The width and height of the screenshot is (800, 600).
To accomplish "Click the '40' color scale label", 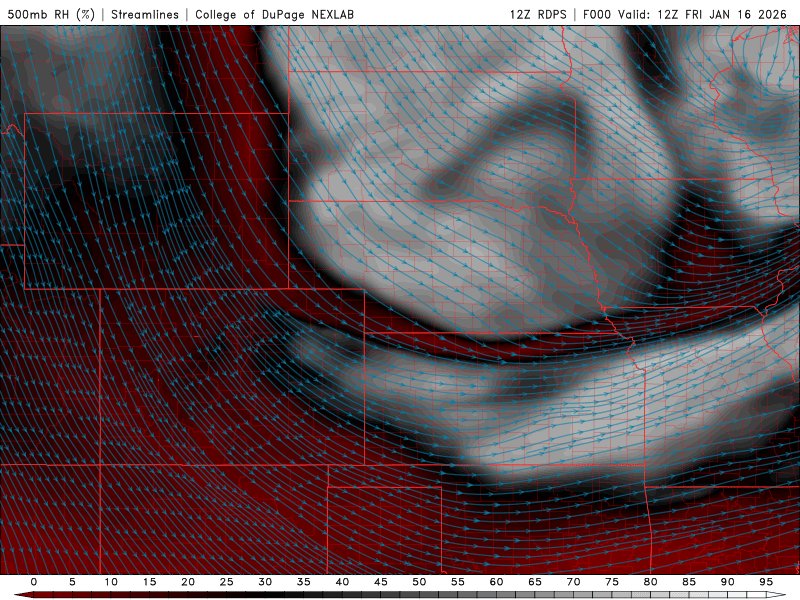I will (342, 582).
